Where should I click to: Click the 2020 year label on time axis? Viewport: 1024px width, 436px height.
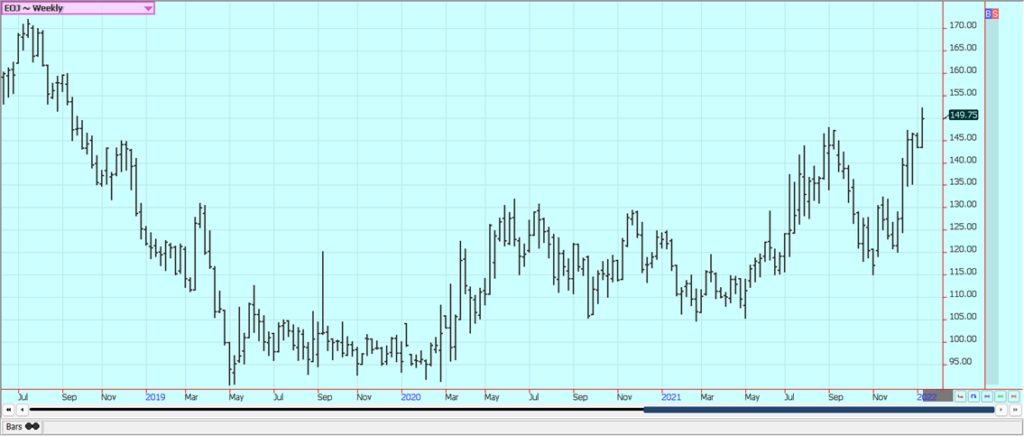point(411,396)
